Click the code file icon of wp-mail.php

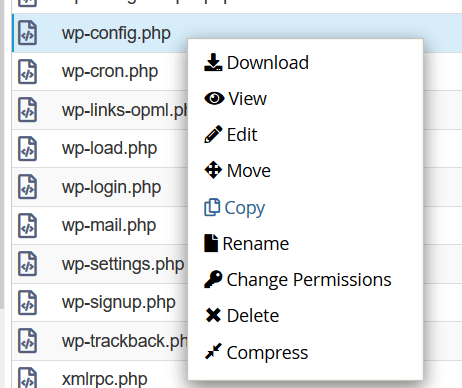coord(28,226)
